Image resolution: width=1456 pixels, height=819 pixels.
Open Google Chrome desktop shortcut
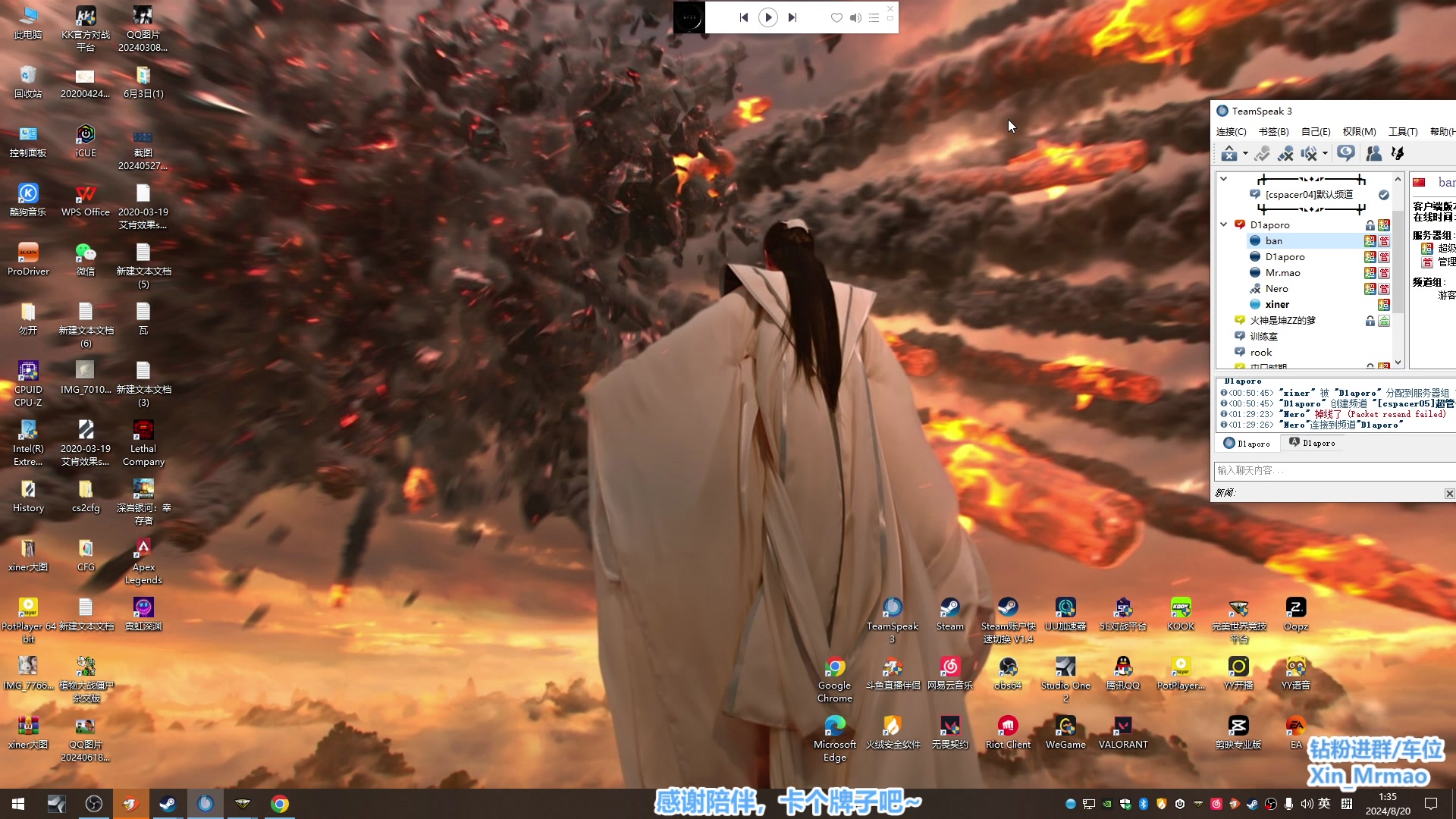pos(834,679)
